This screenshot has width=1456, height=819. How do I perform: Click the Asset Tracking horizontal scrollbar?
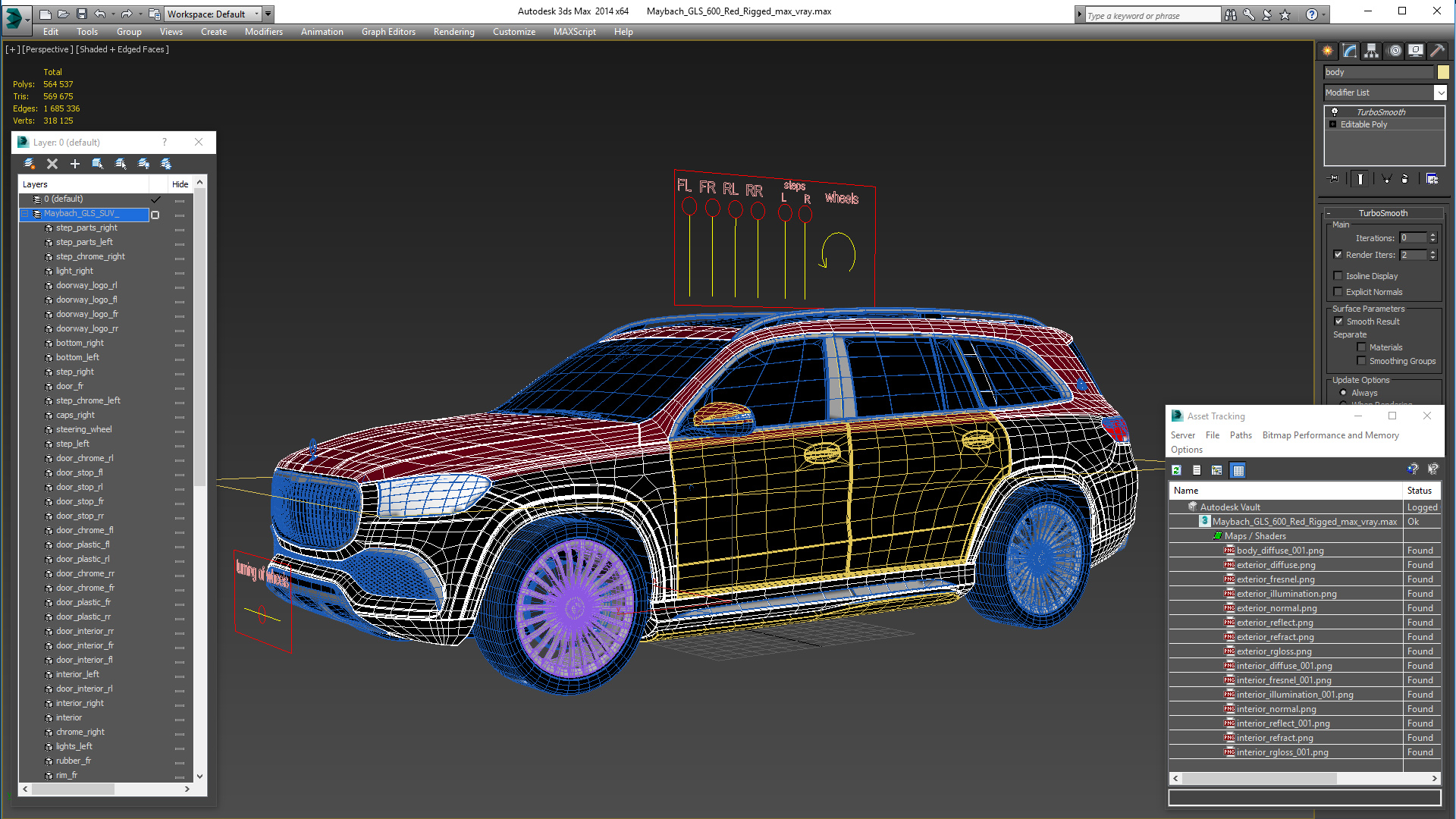1304,778
